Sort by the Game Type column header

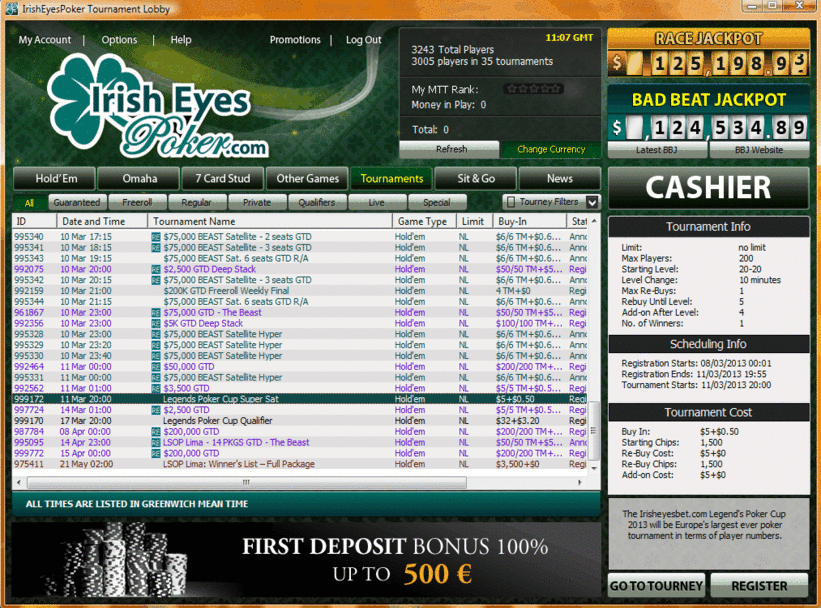(424, 222)
